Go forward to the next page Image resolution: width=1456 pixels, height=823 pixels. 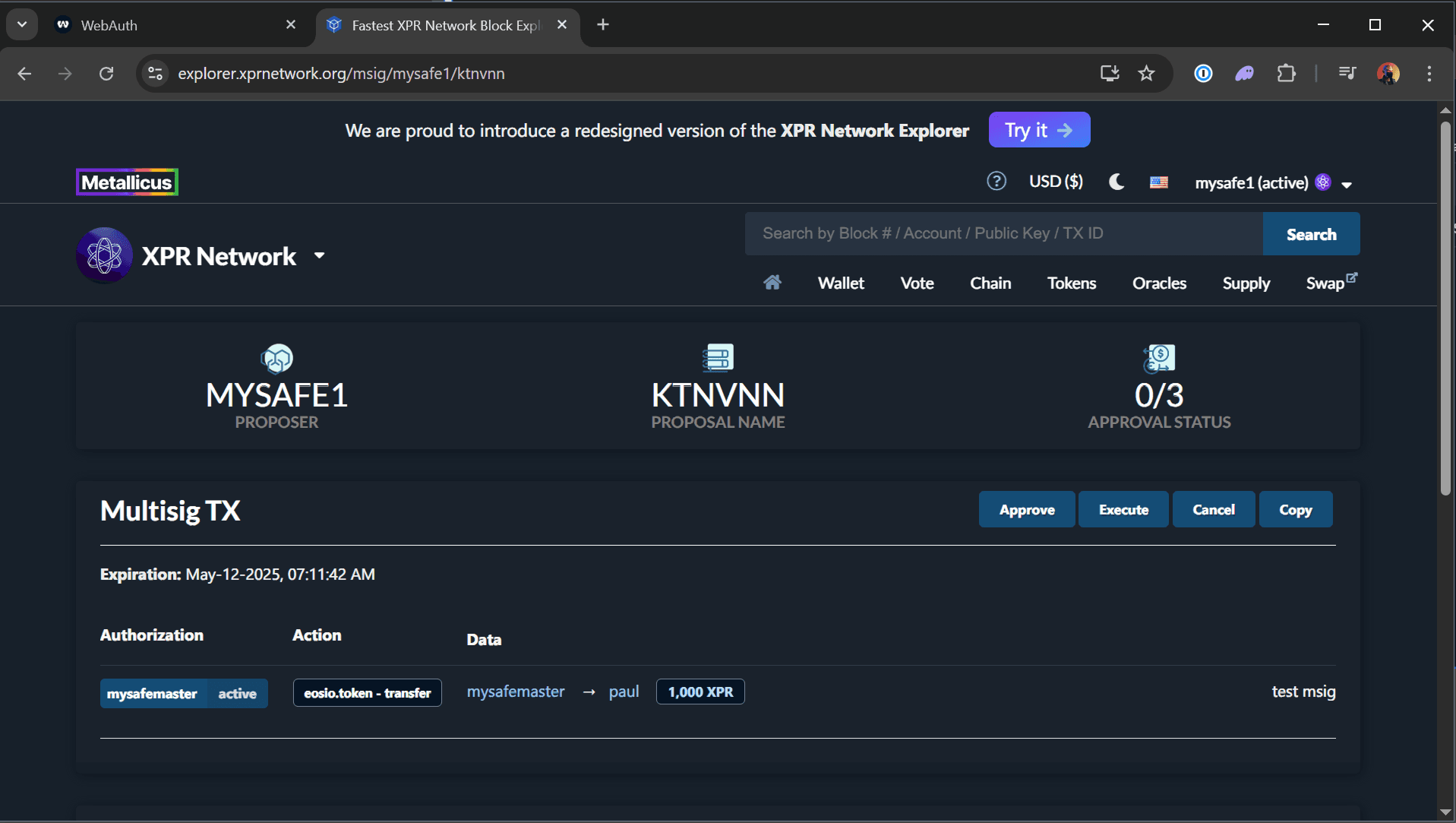(65, 74)
